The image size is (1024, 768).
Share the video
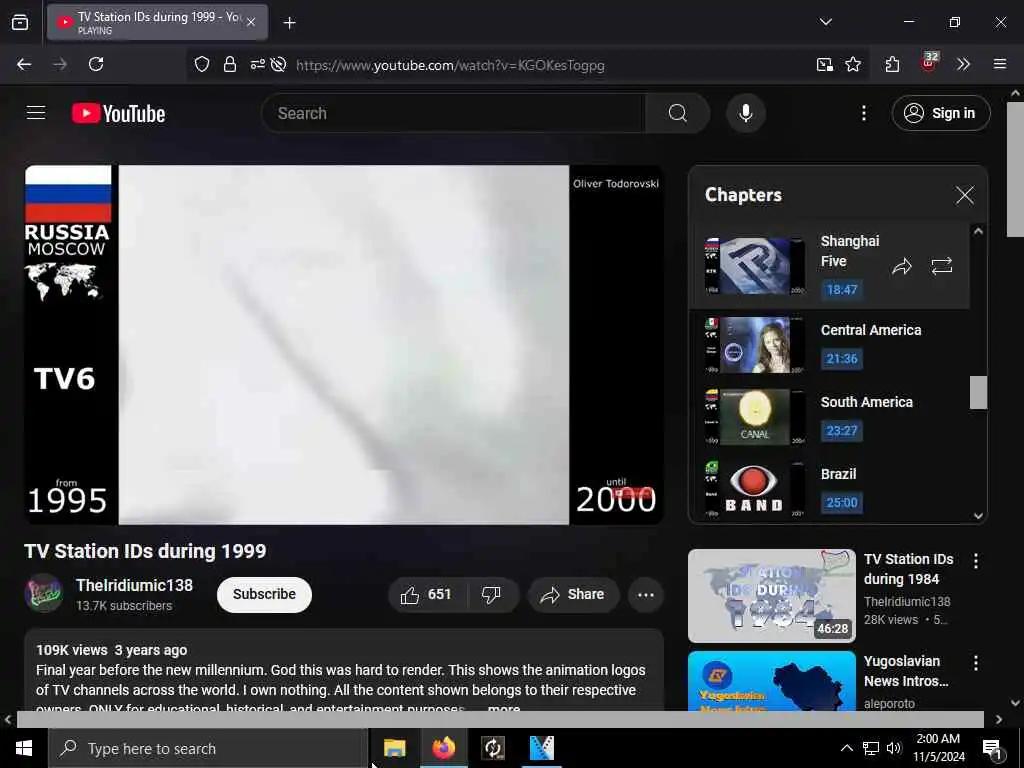click(573, 594)
